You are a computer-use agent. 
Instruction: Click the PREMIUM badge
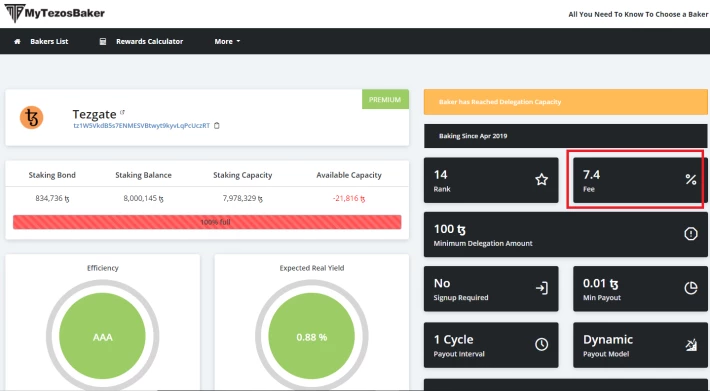point(385,99)
